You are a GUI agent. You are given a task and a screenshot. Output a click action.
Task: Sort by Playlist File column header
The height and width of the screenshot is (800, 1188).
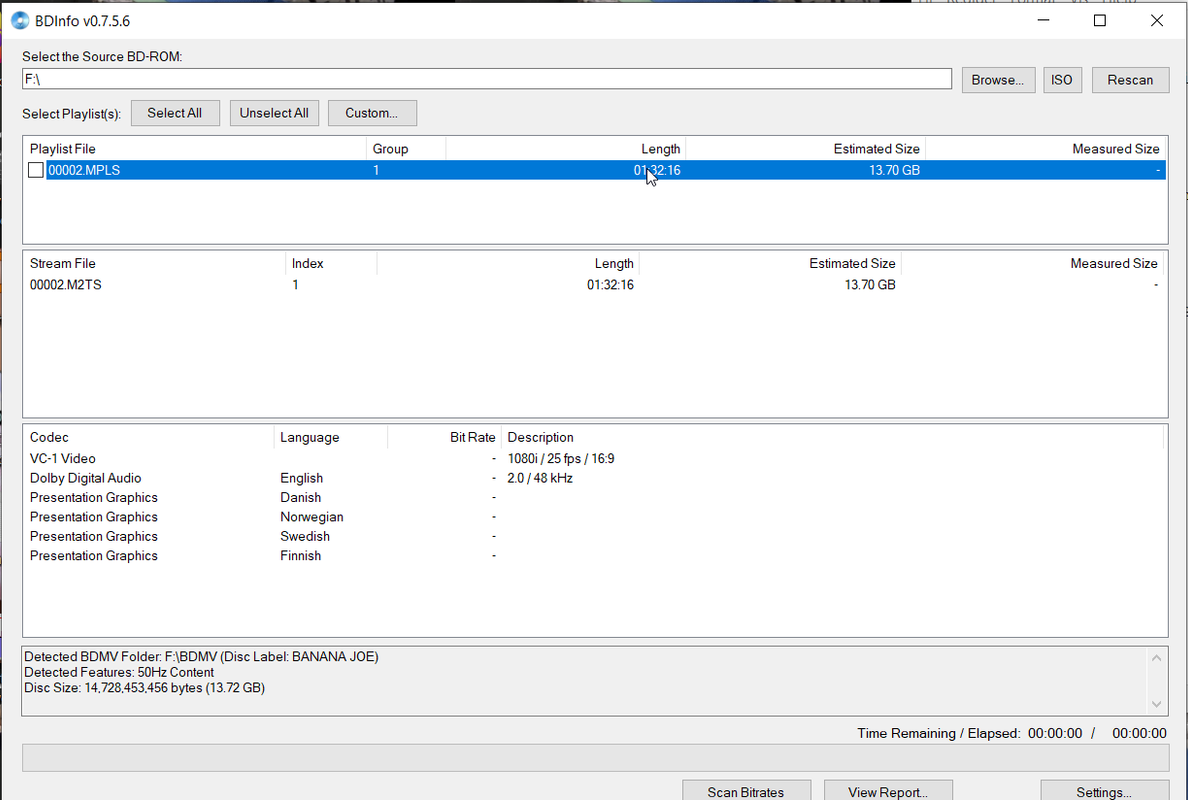point(195,148)
